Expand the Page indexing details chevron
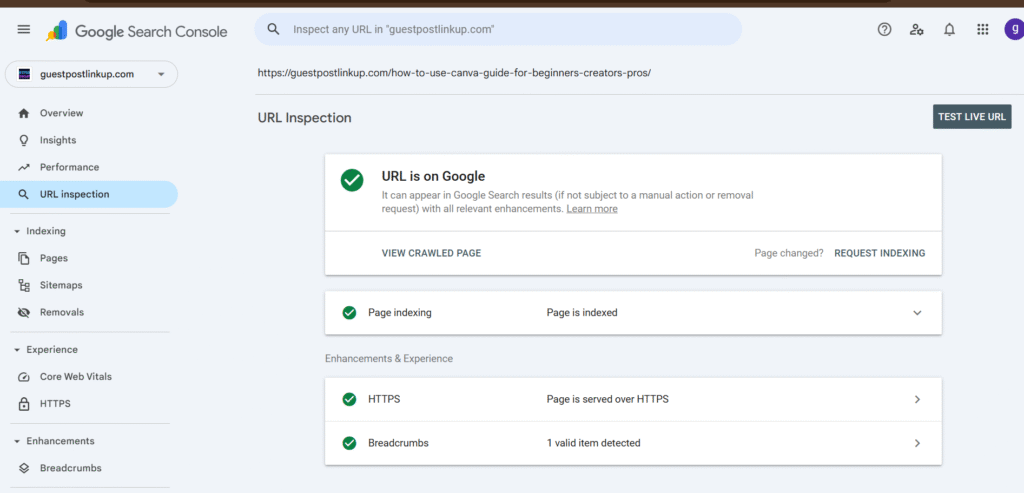The image size is (1024, 493). point(917,313)
